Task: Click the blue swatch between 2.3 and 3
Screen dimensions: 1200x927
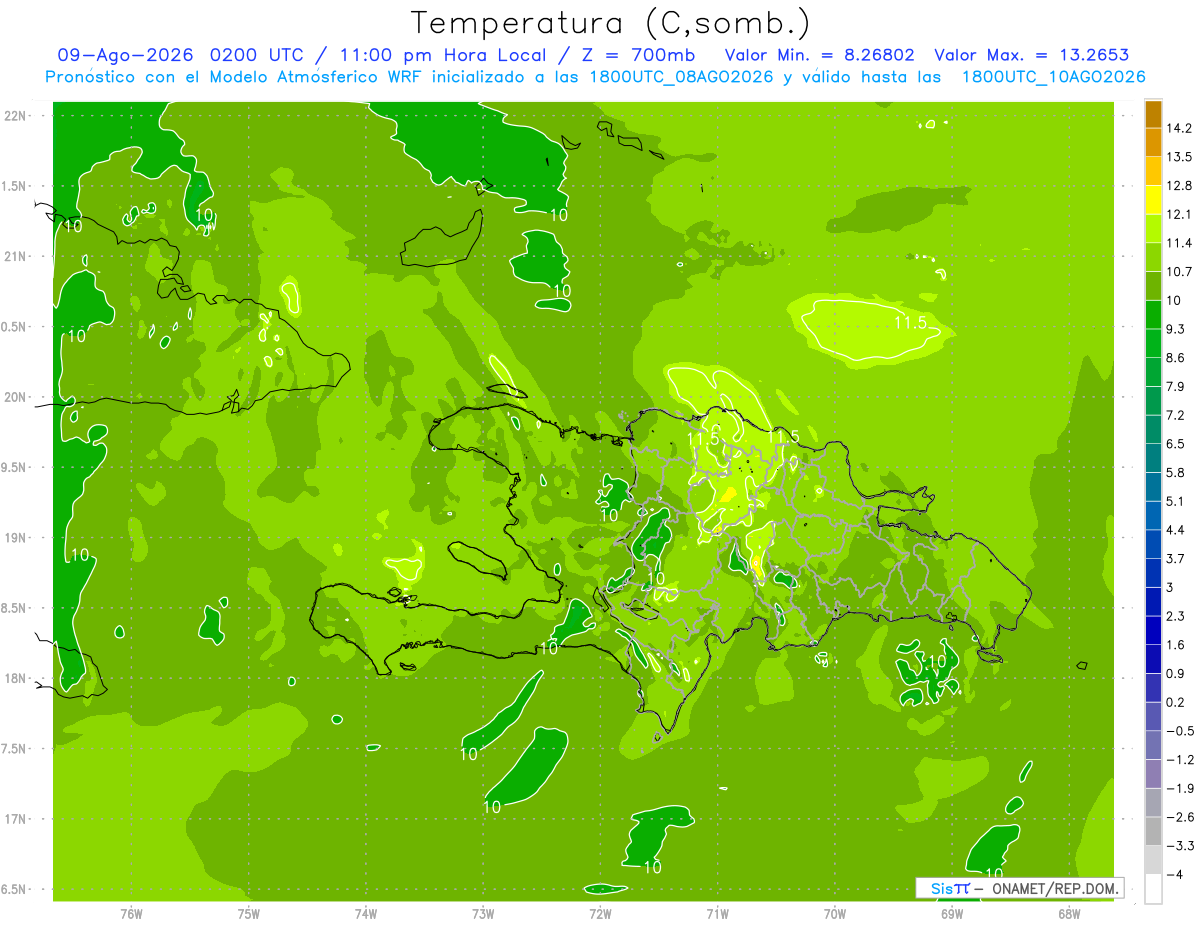Action: point(1153,601)
